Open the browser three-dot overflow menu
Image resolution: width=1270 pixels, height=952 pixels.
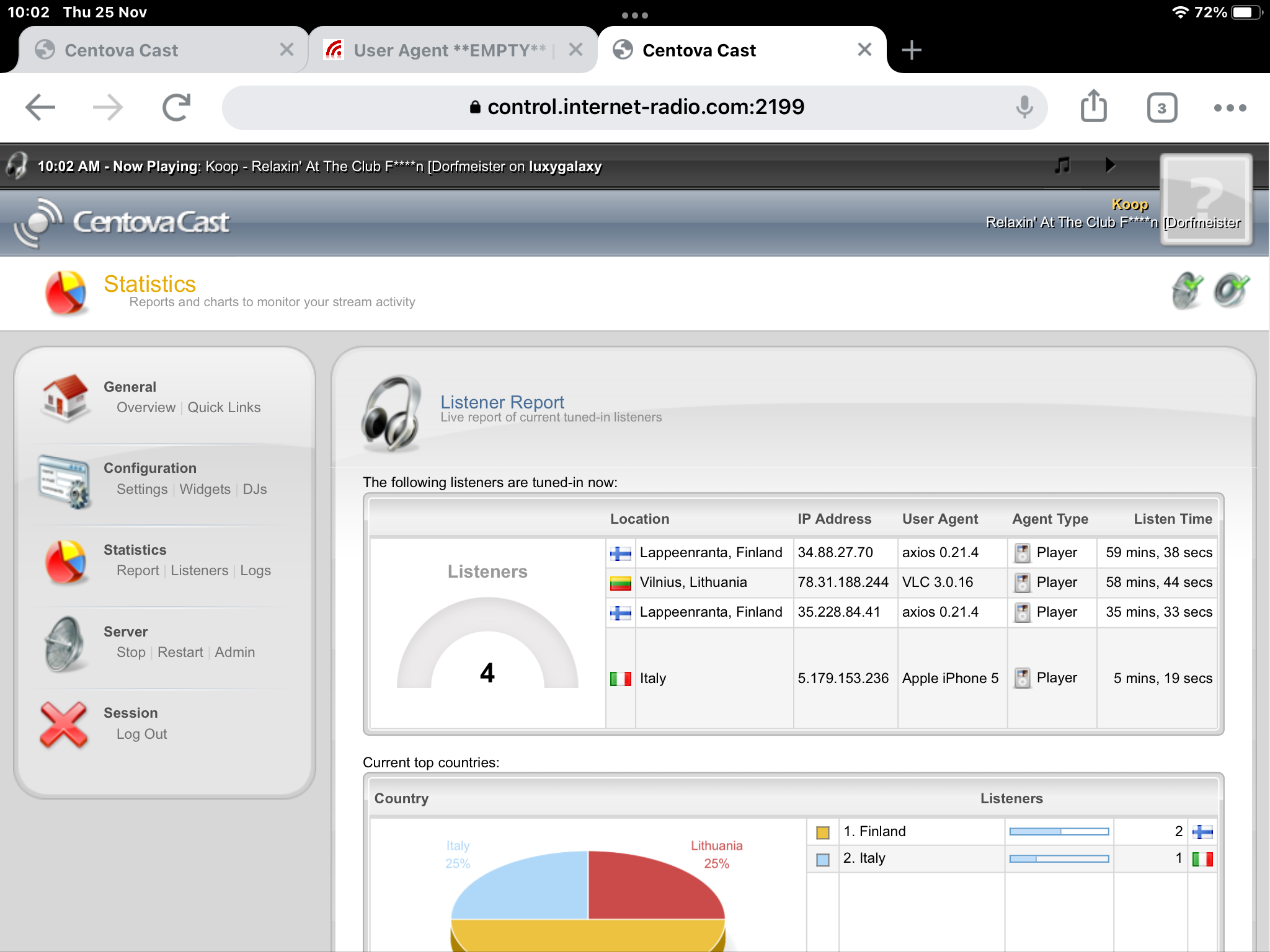coord(1230,108)
